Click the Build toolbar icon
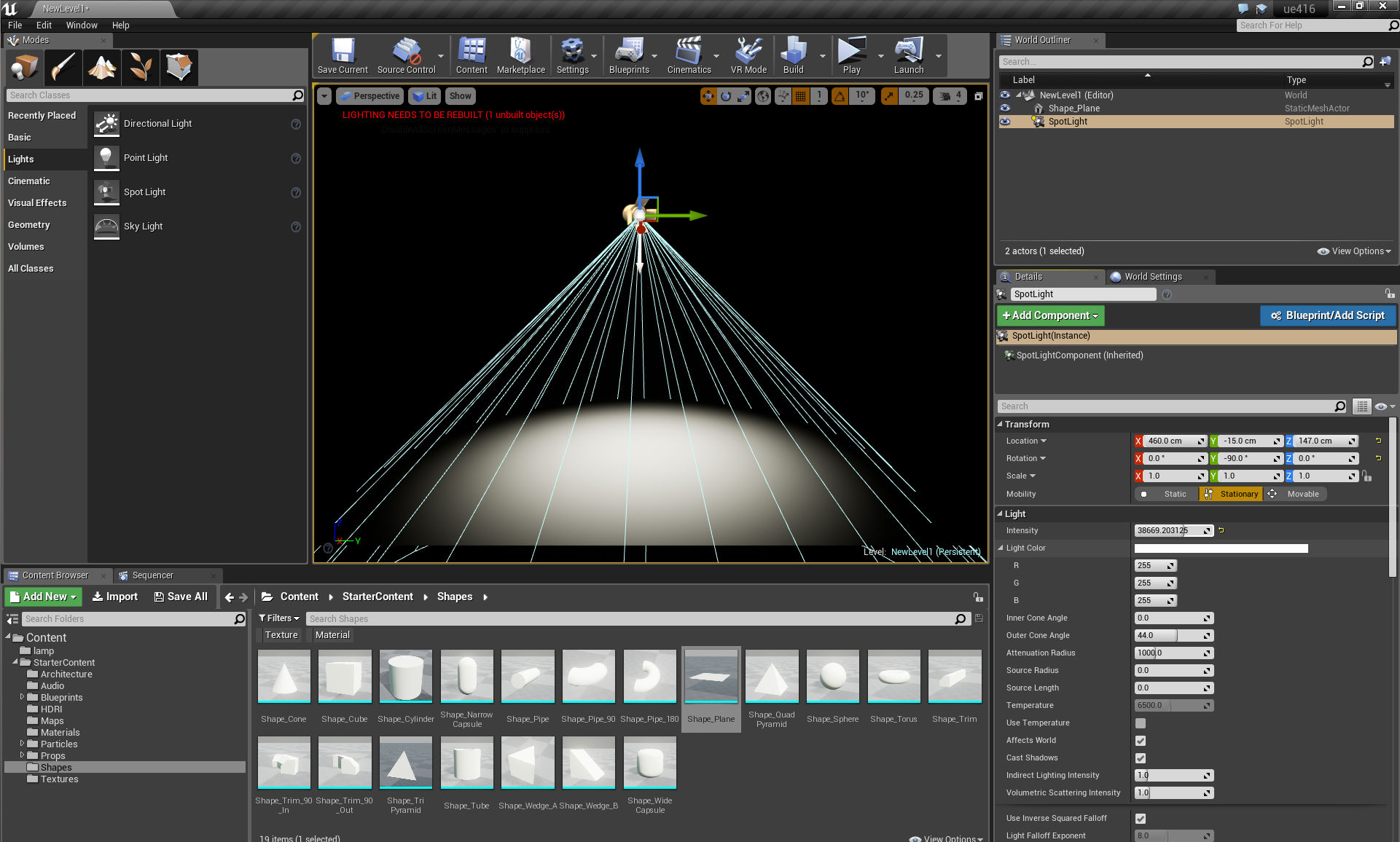 793,56
